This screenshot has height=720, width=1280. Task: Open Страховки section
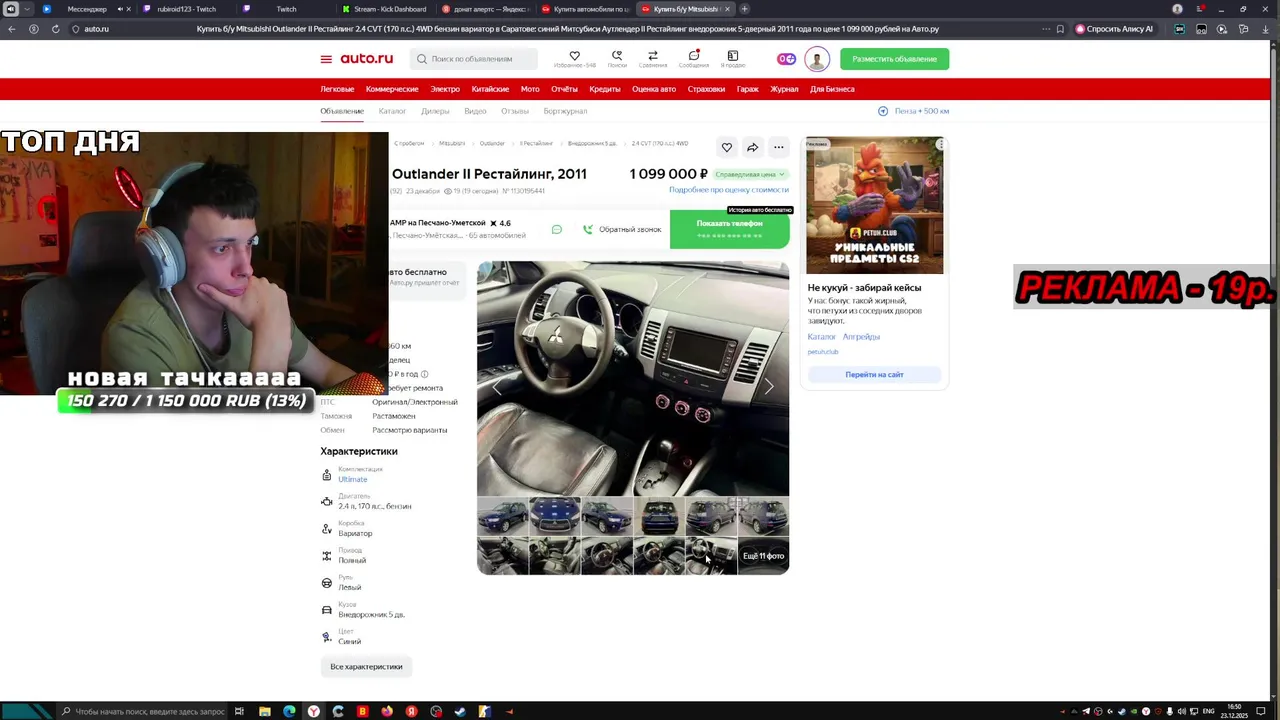tap(706, 89)
